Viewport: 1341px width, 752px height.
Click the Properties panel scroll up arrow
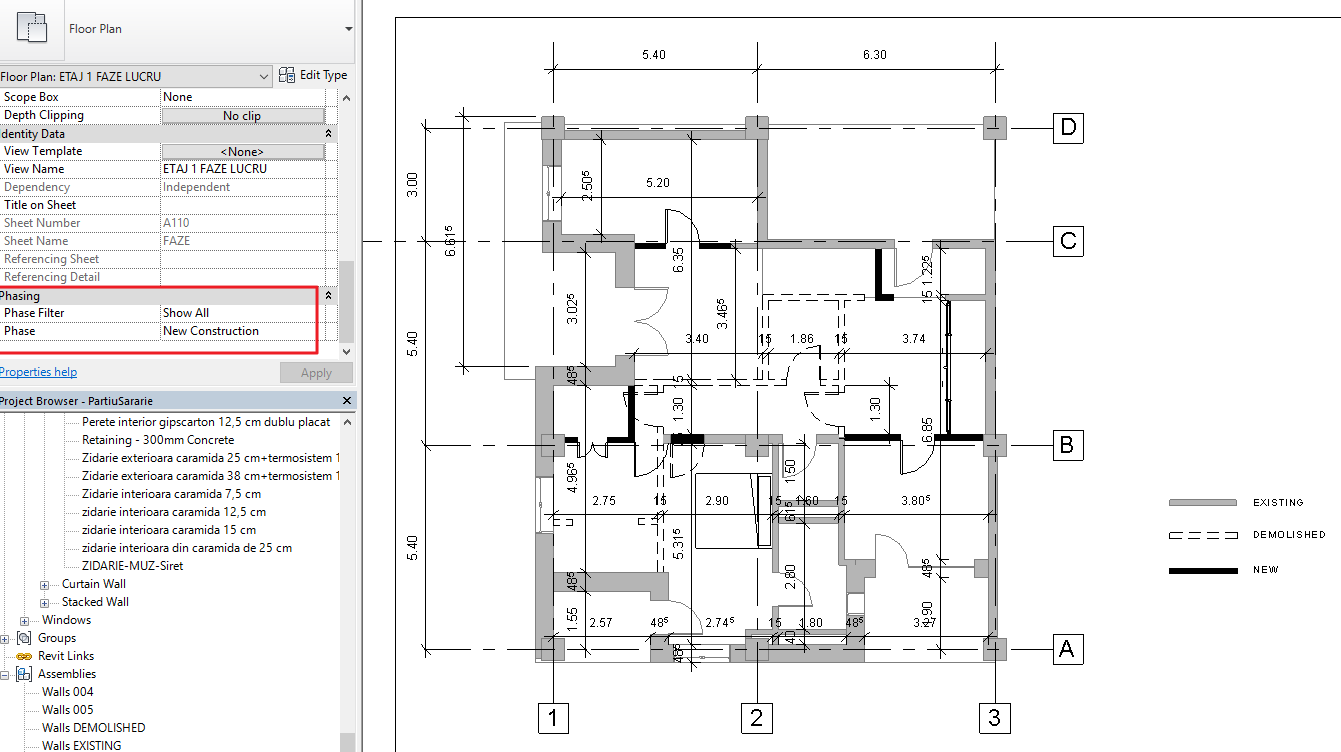pos(347,97)
